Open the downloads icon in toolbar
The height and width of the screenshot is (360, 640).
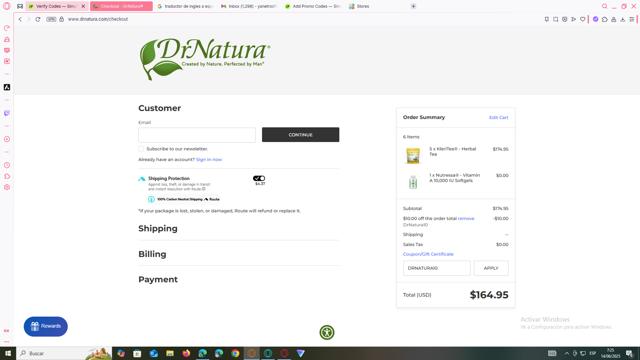coord(622,19)
